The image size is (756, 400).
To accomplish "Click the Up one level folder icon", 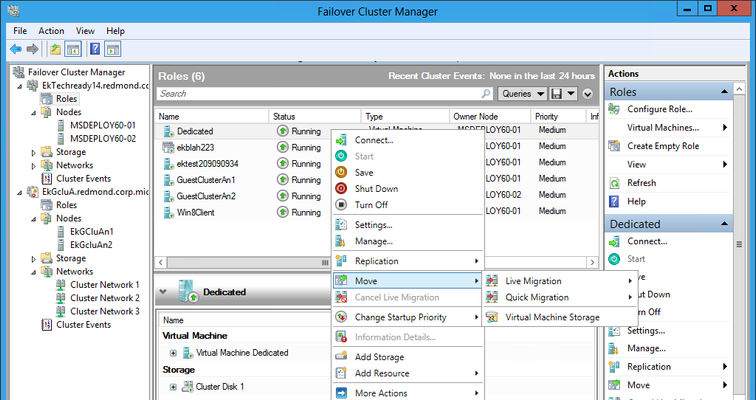I will (55, 49).
